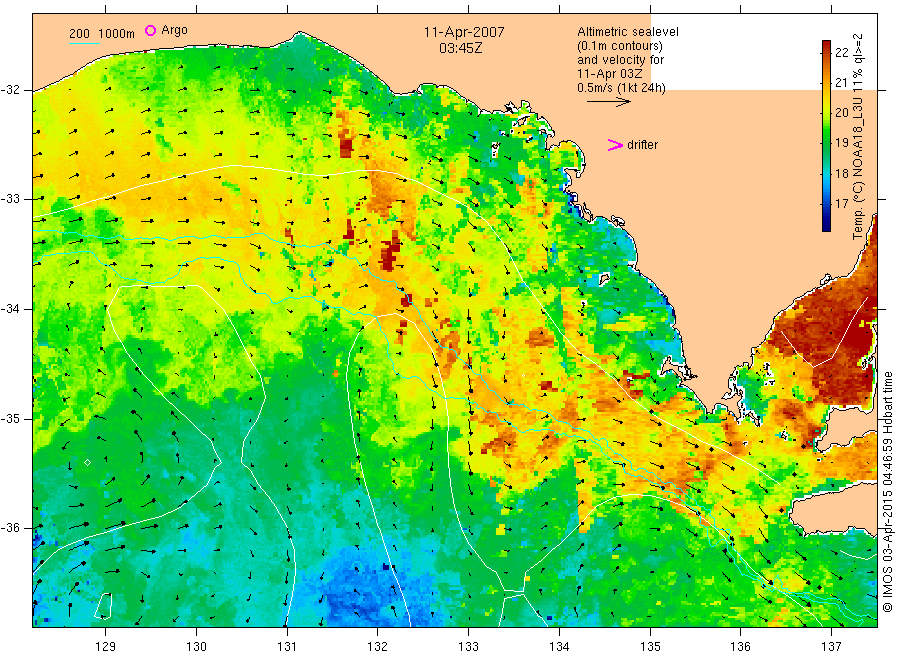Screen dimensions: 900x660
Task: Click longitude label 130
Action: [x=196, y=647]
